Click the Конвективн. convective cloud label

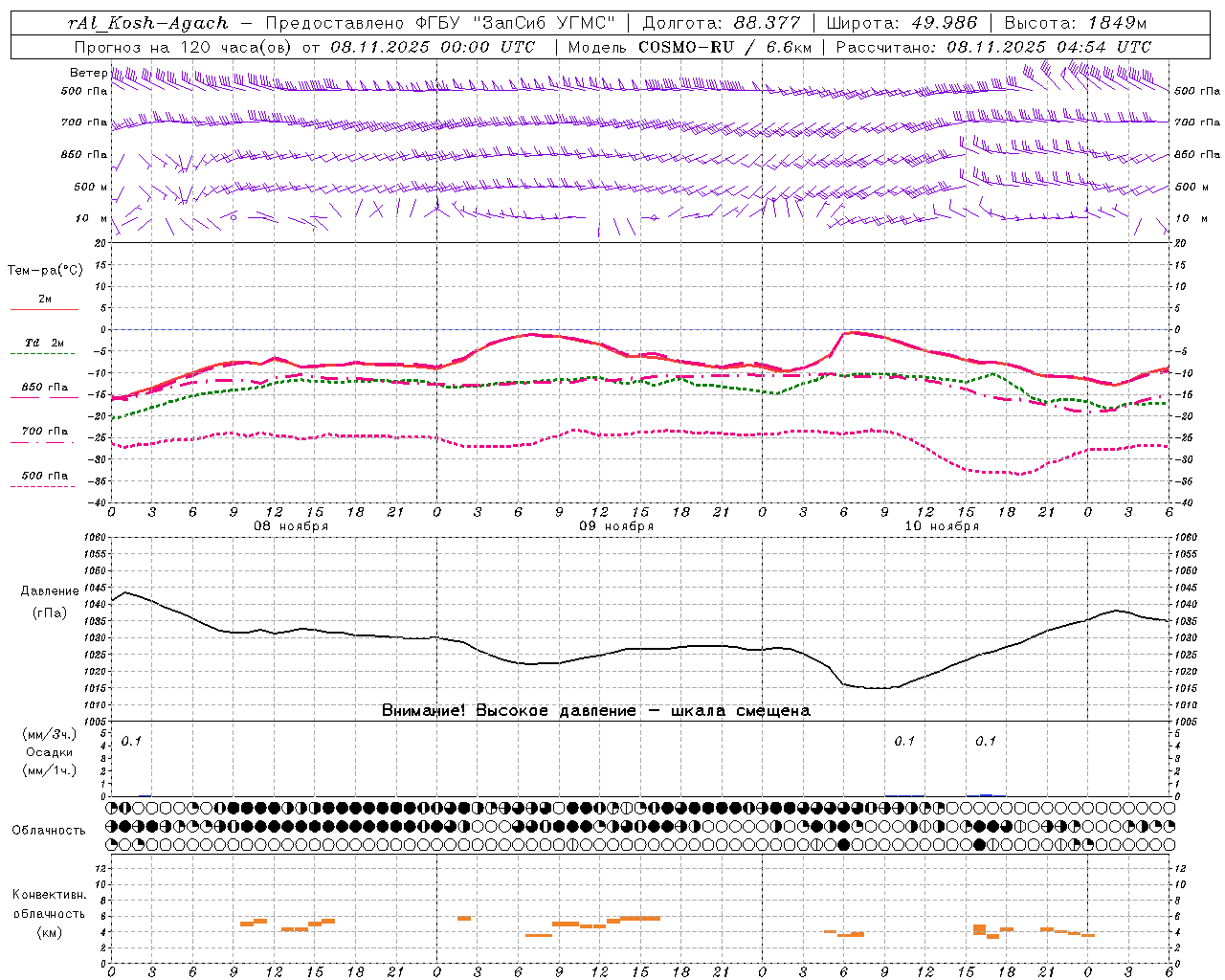coord(49,895)
